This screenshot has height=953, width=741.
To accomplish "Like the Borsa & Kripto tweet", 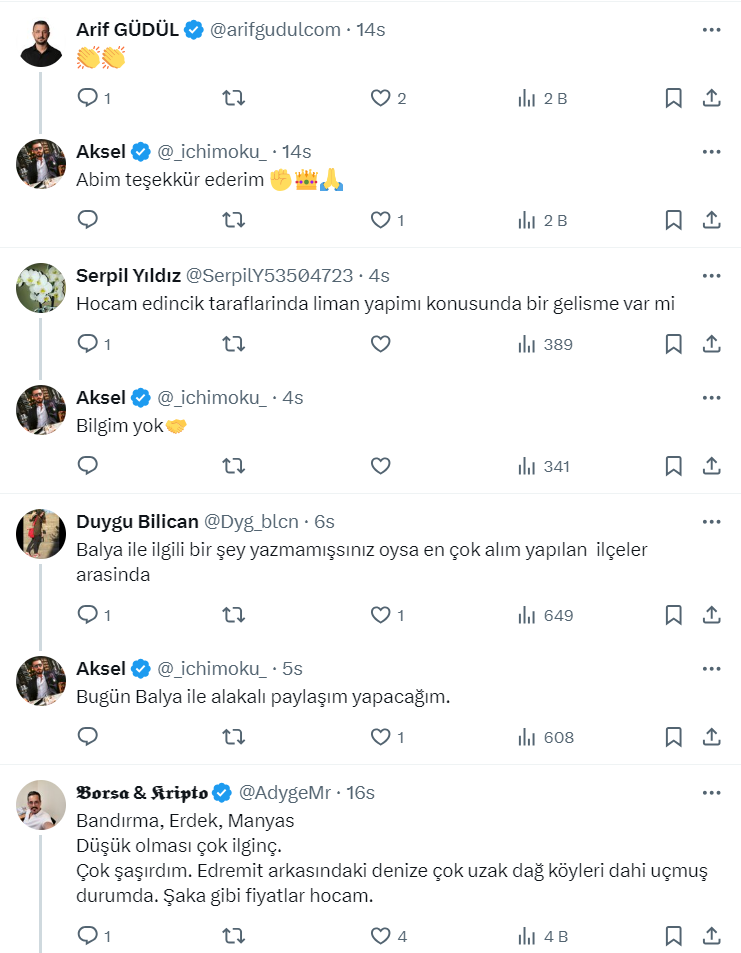I will pyautogui.click(x=380, y=936).
